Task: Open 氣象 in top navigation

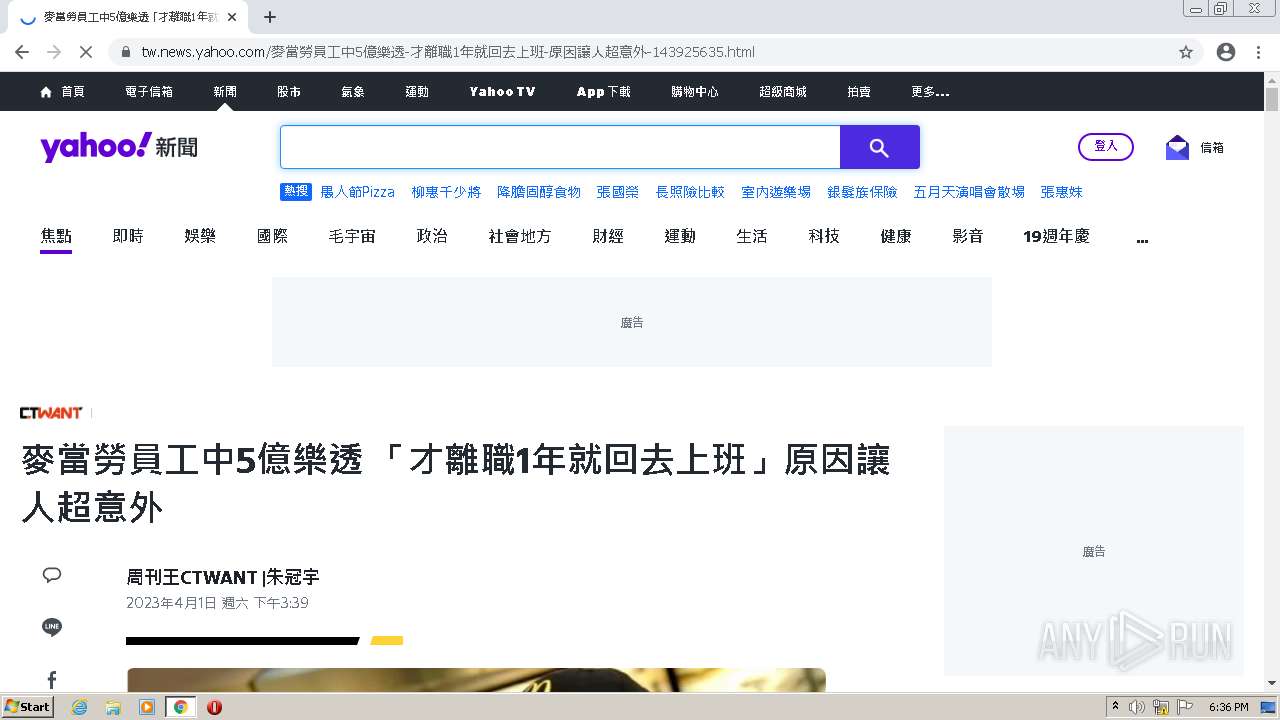Action: pyautogui.click(x=353, y=91)
